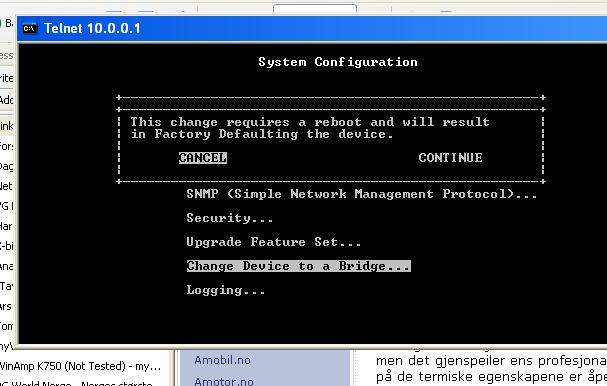Open the Security... menu entry

230,218
